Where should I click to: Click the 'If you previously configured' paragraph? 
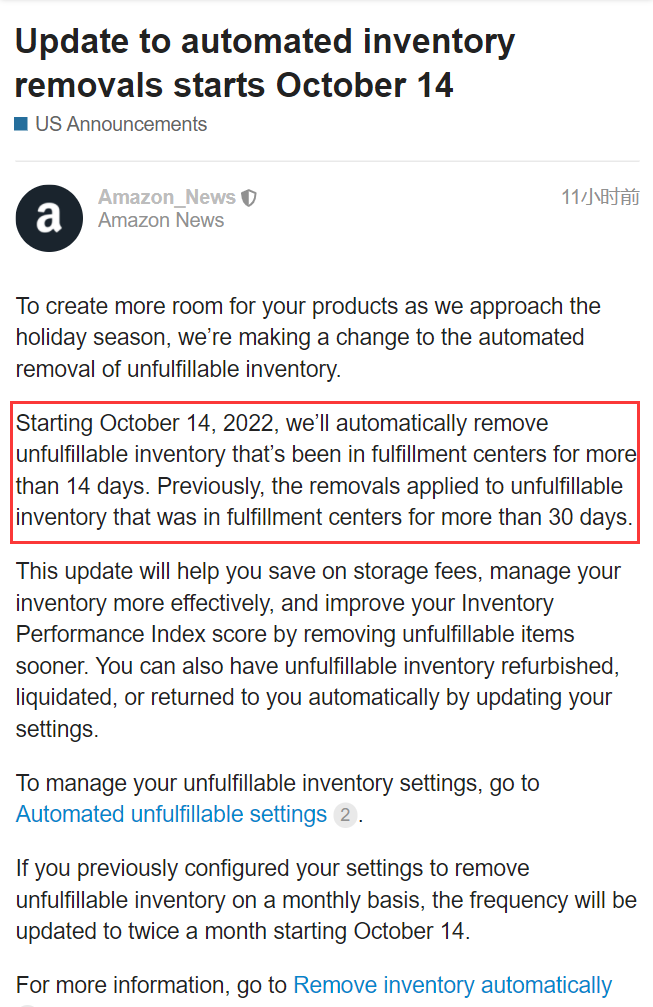pyautogui.click(x=326, y=900)
